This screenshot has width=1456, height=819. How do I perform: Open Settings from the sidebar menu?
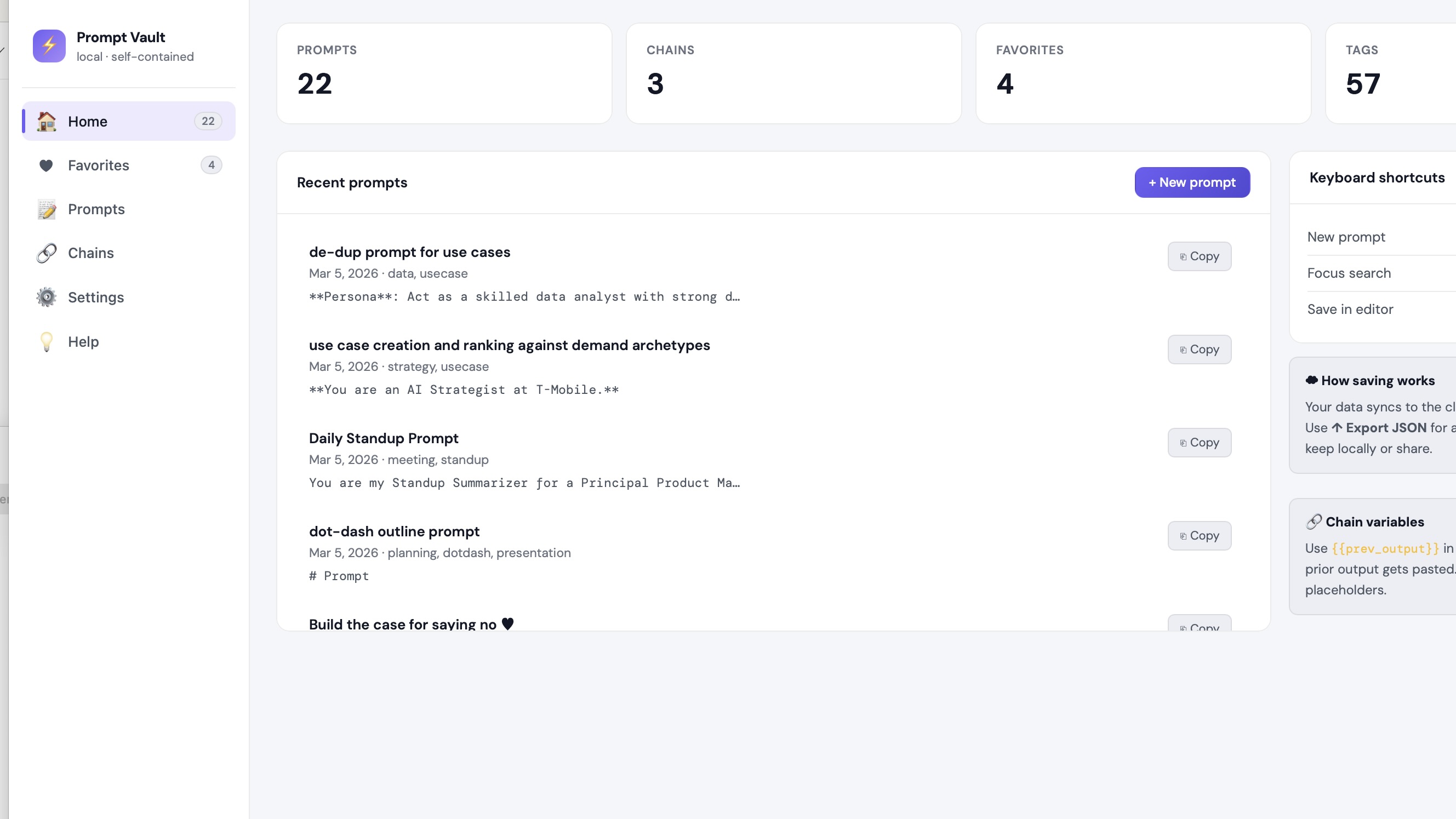point(95,297)
